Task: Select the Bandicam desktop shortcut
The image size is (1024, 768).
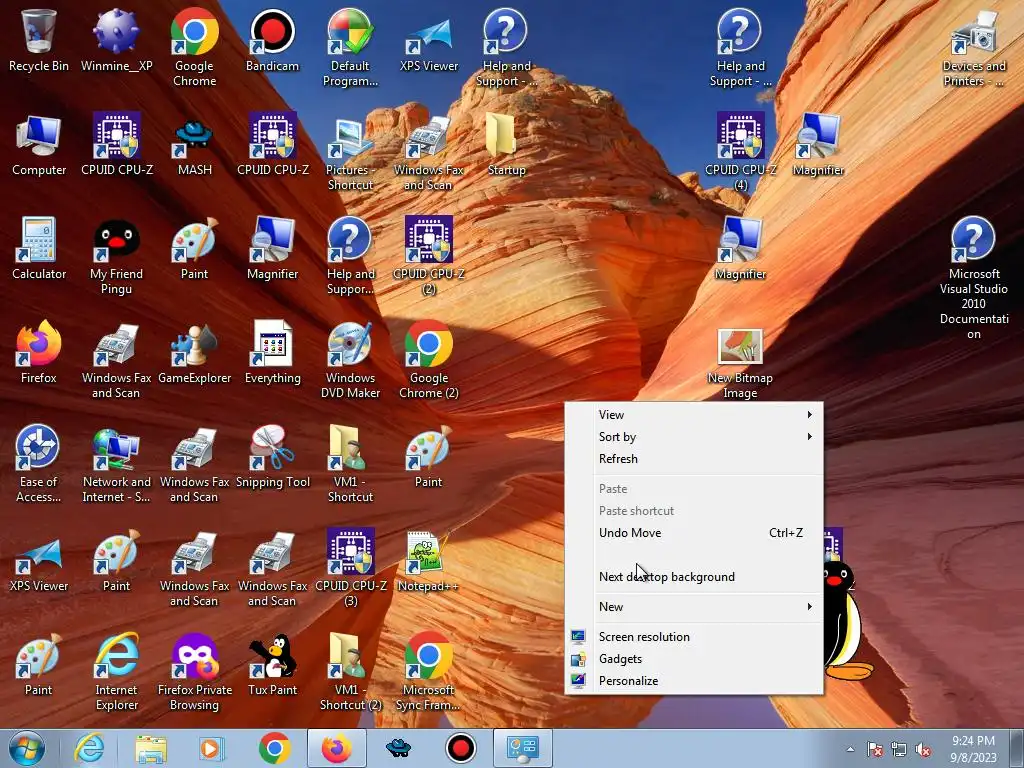Action: (272, 40)
